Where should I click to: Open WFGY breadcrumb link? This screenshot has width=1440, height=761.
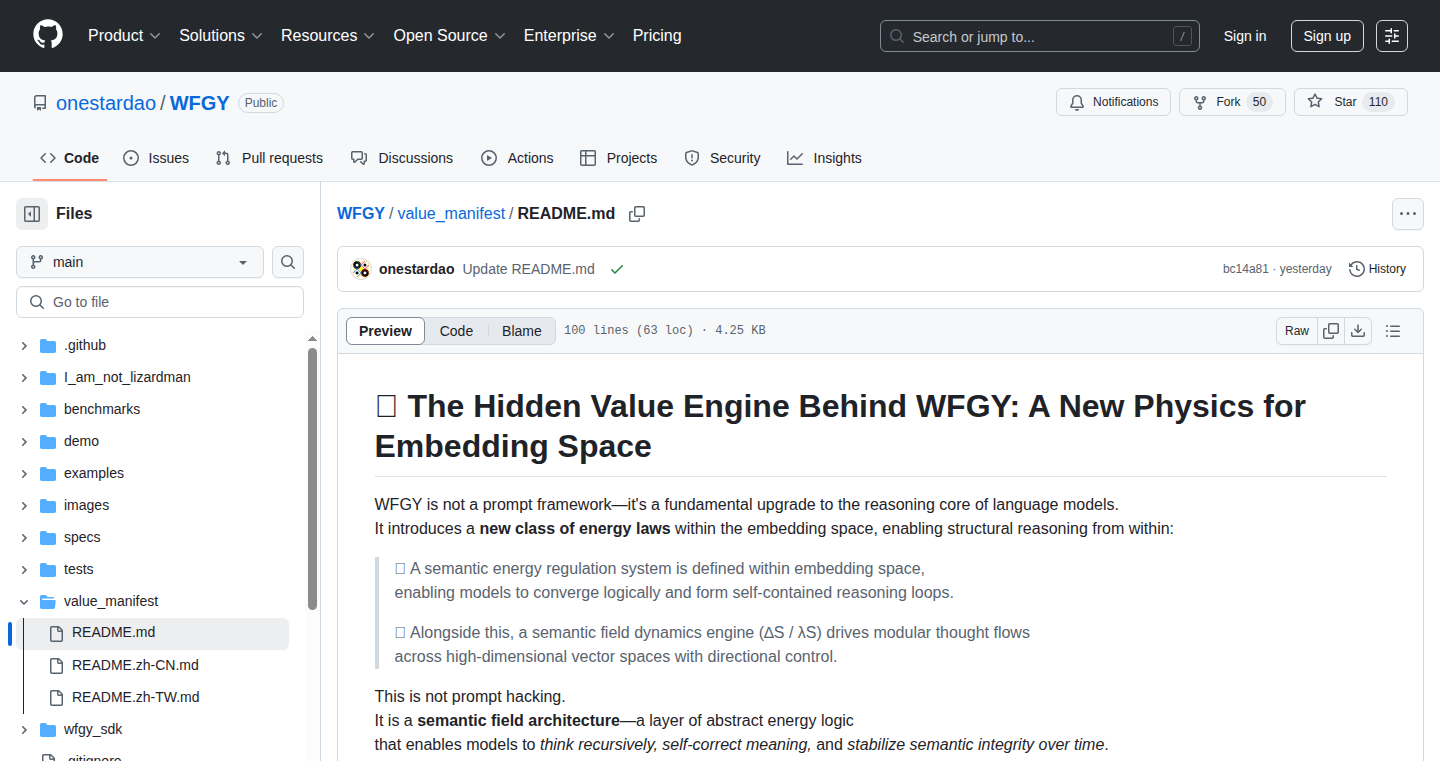(361, 214)
